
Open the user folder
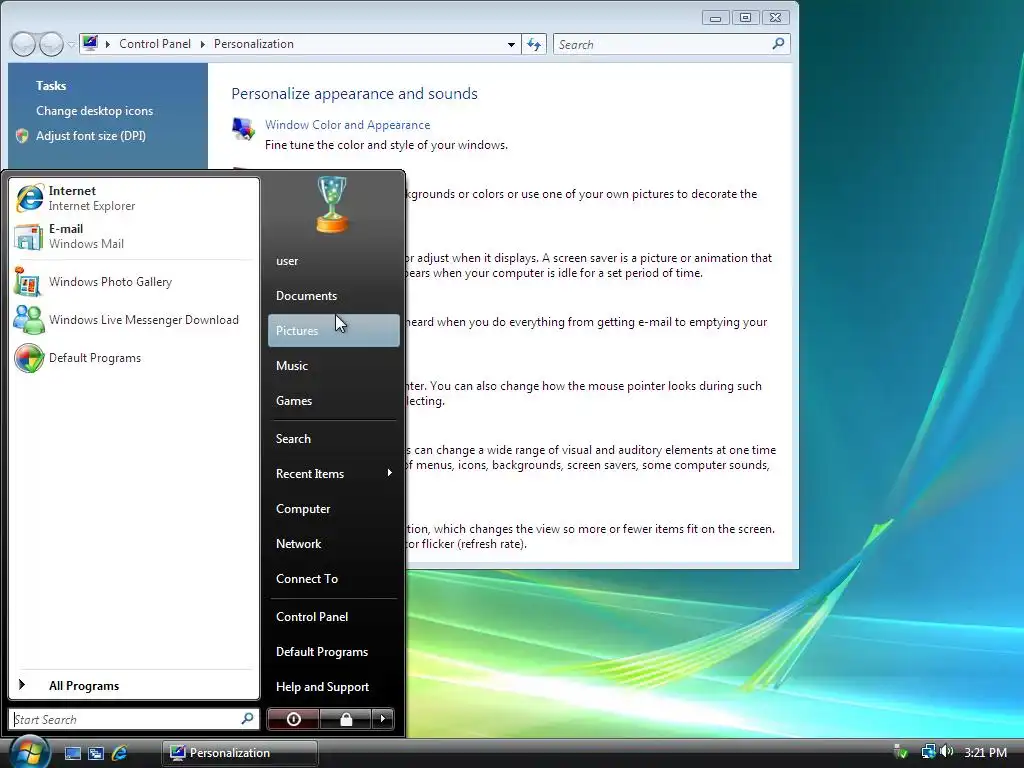coord(333,261)
